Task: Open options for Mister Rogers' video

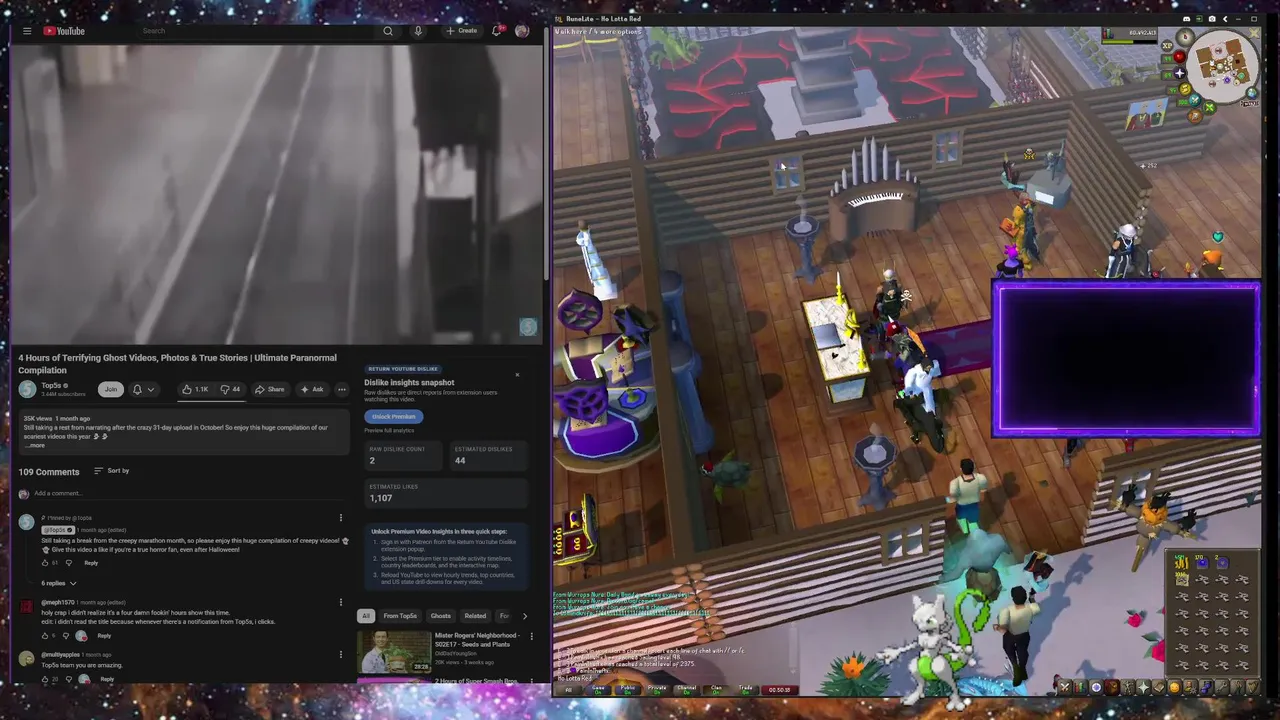Action: coord(531,636)
